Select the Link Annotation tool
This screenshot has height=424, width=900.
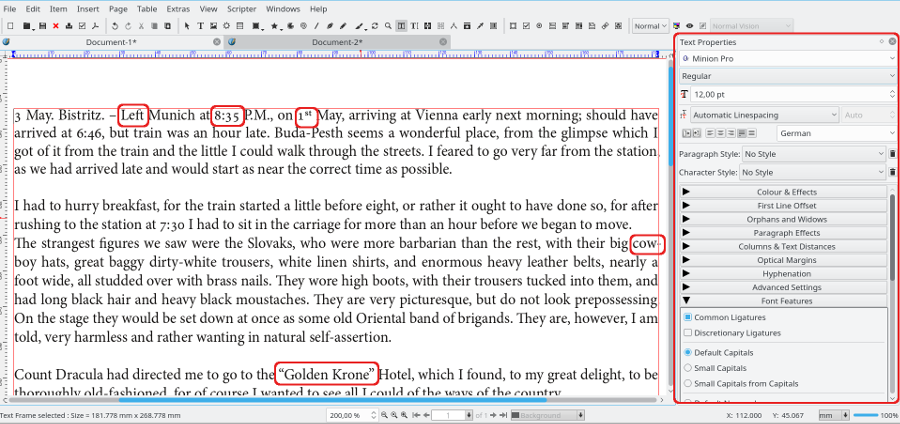[x=605, y=26]
